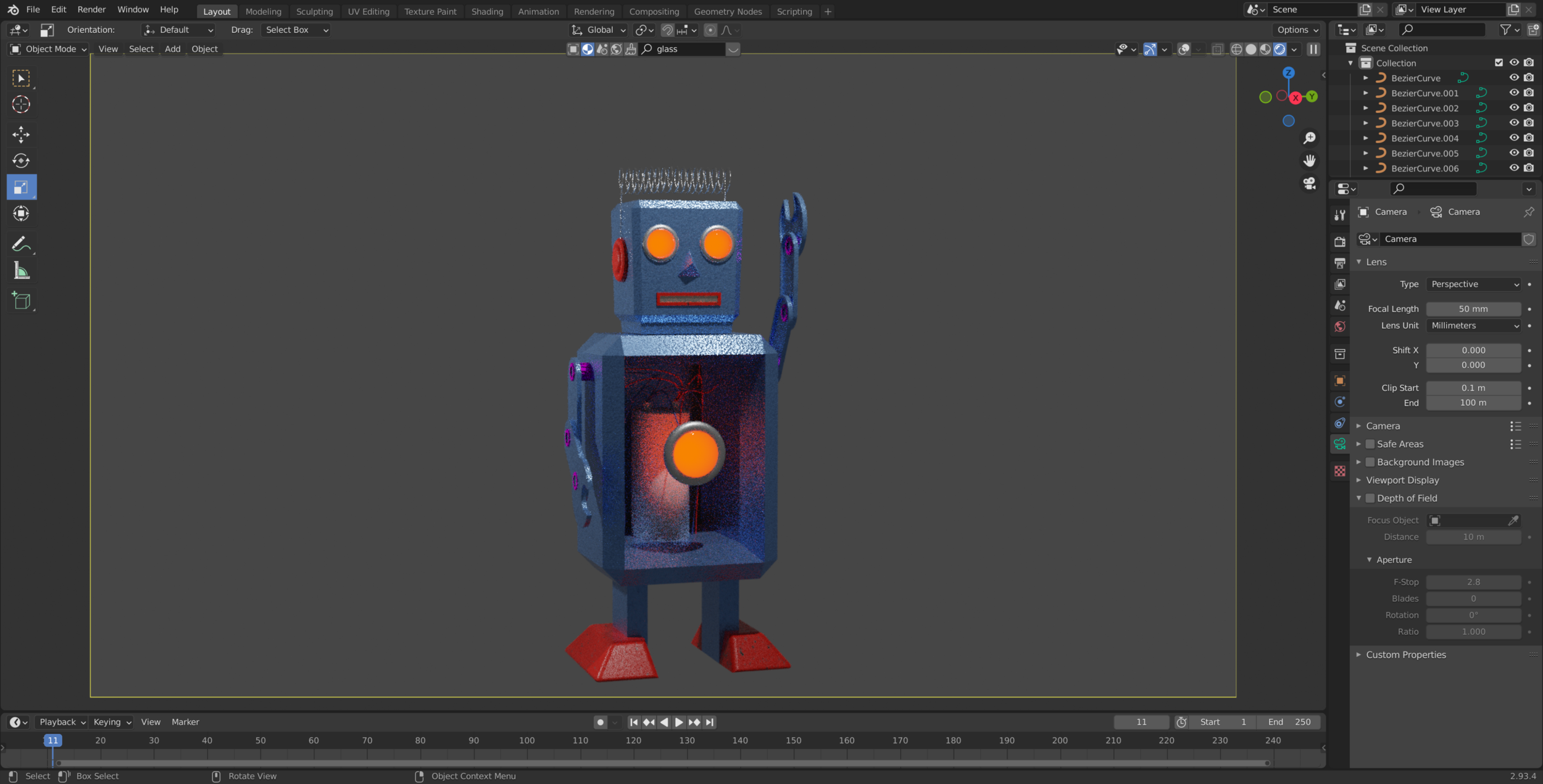Enable the Safe Areas checkbox

click(x=1370, y=444)
